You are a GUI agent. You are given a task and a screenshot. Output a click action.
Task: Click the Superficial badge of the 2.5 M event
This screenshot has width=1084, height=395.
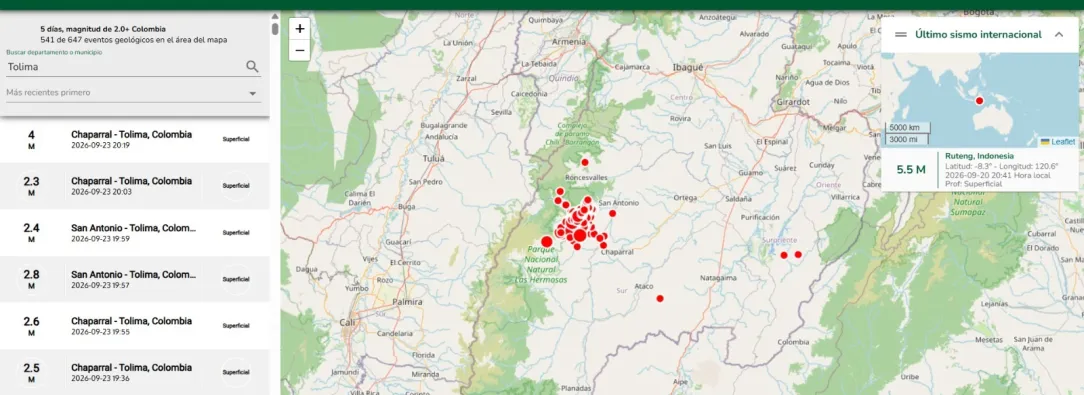(x=236, y=372)
